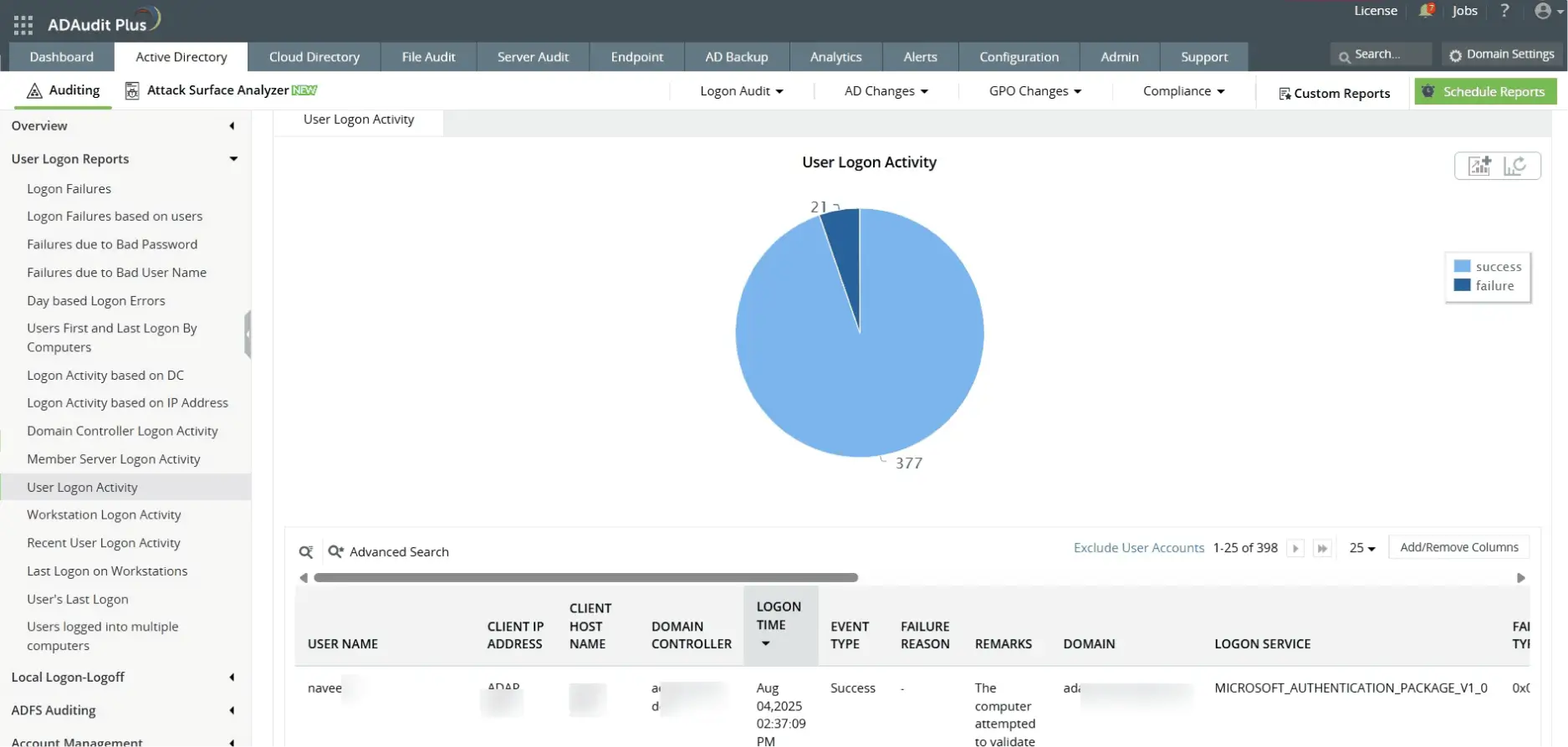Click the Advanced Search icon
This screenshot has width=1568, height=747.
pos(336,552)
